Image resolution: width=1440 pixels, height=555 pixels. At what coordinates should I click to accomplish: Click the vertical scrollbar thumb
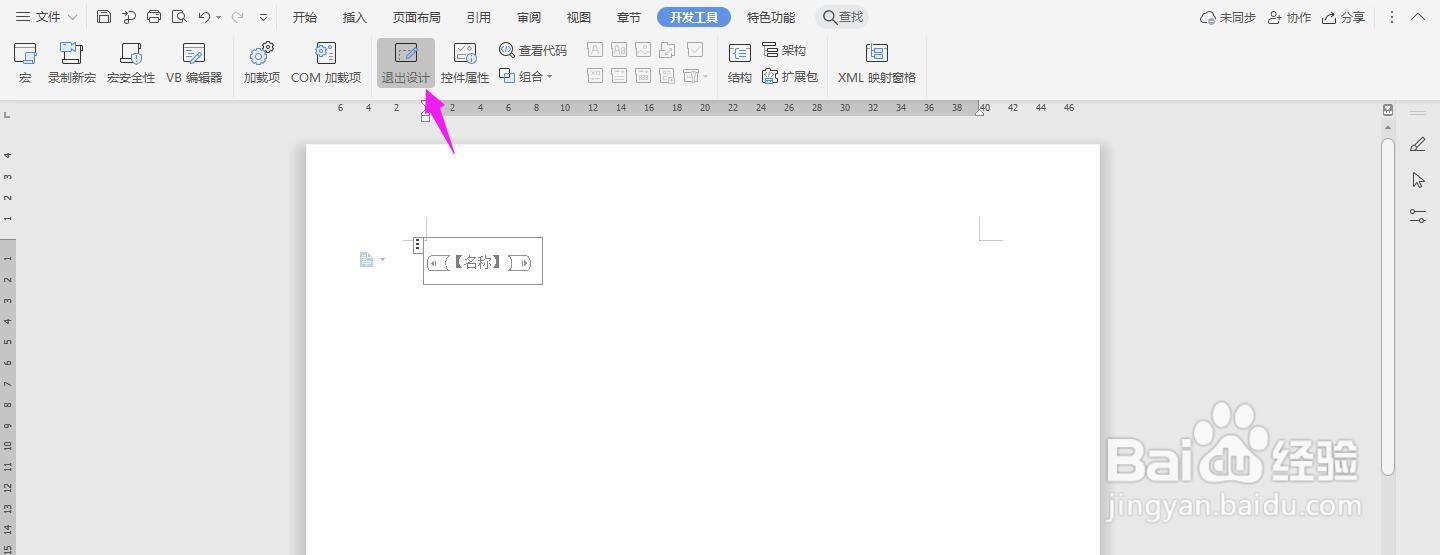pyautogui.click(x=1388, y=305)
